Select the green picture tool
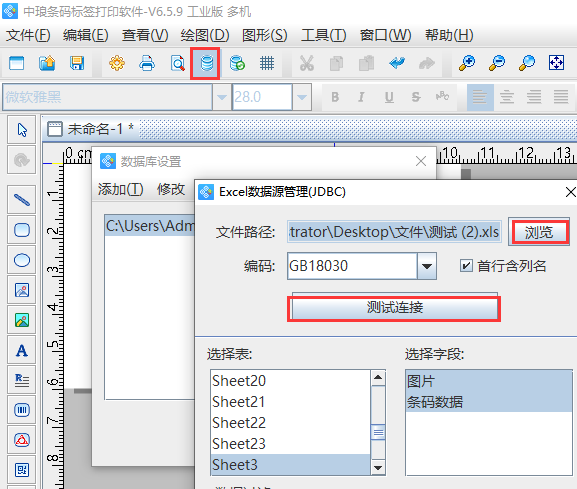 point(22,320)
